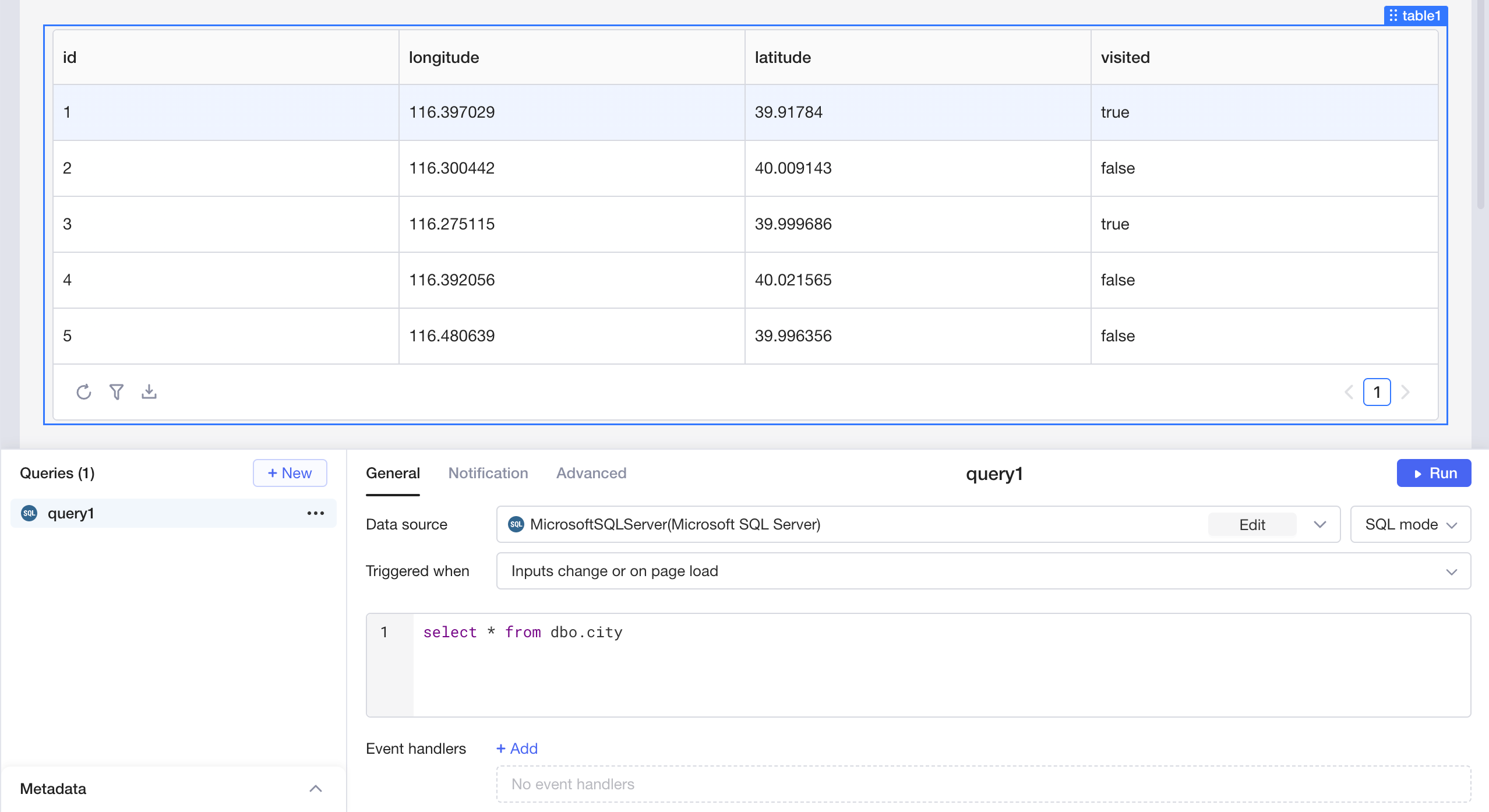Viewport: 1489px width, 812px height.
Task: Switch to the Advanced tab
Action: (591, 473)
